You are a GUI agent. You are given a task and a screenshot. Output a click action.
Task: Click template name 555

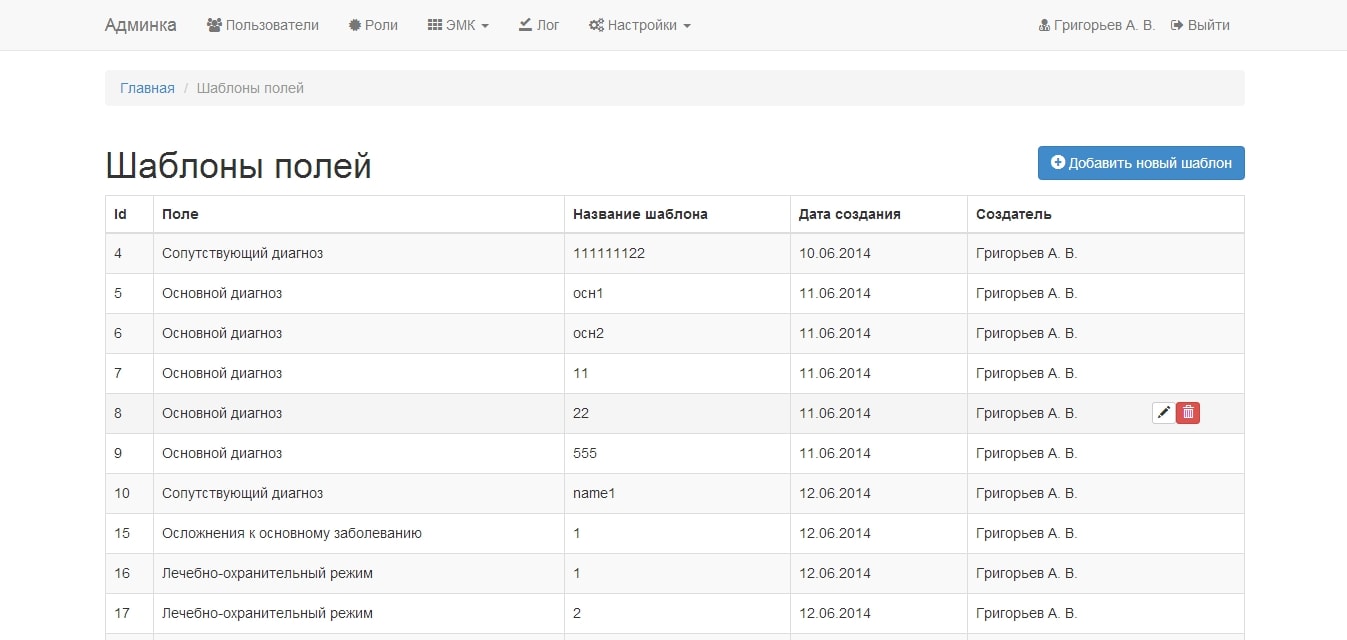pyautogui.click(x=585, y=453)
